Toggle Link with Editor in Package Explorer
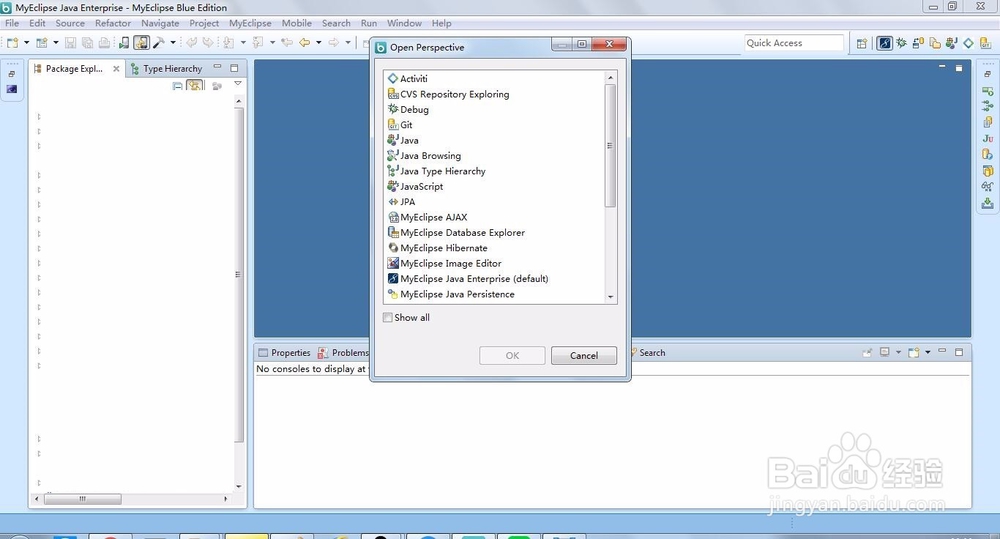 click(x=195, y=85)
